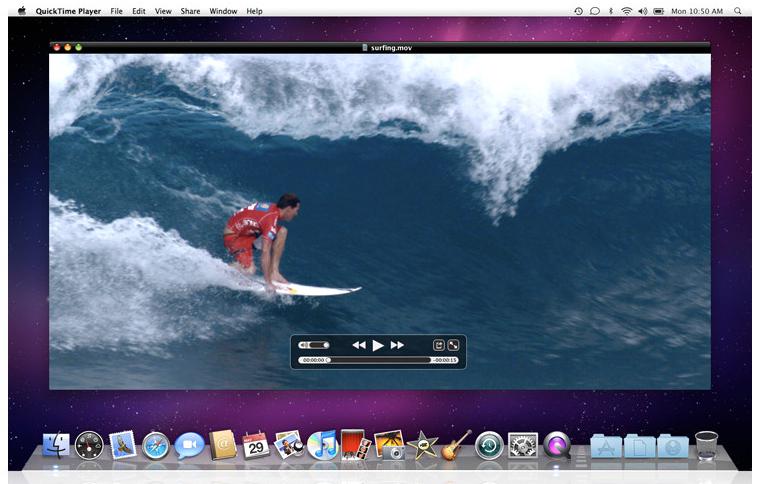
Task: Fast forward the surfing video
Action: click(x=397, y=345)
